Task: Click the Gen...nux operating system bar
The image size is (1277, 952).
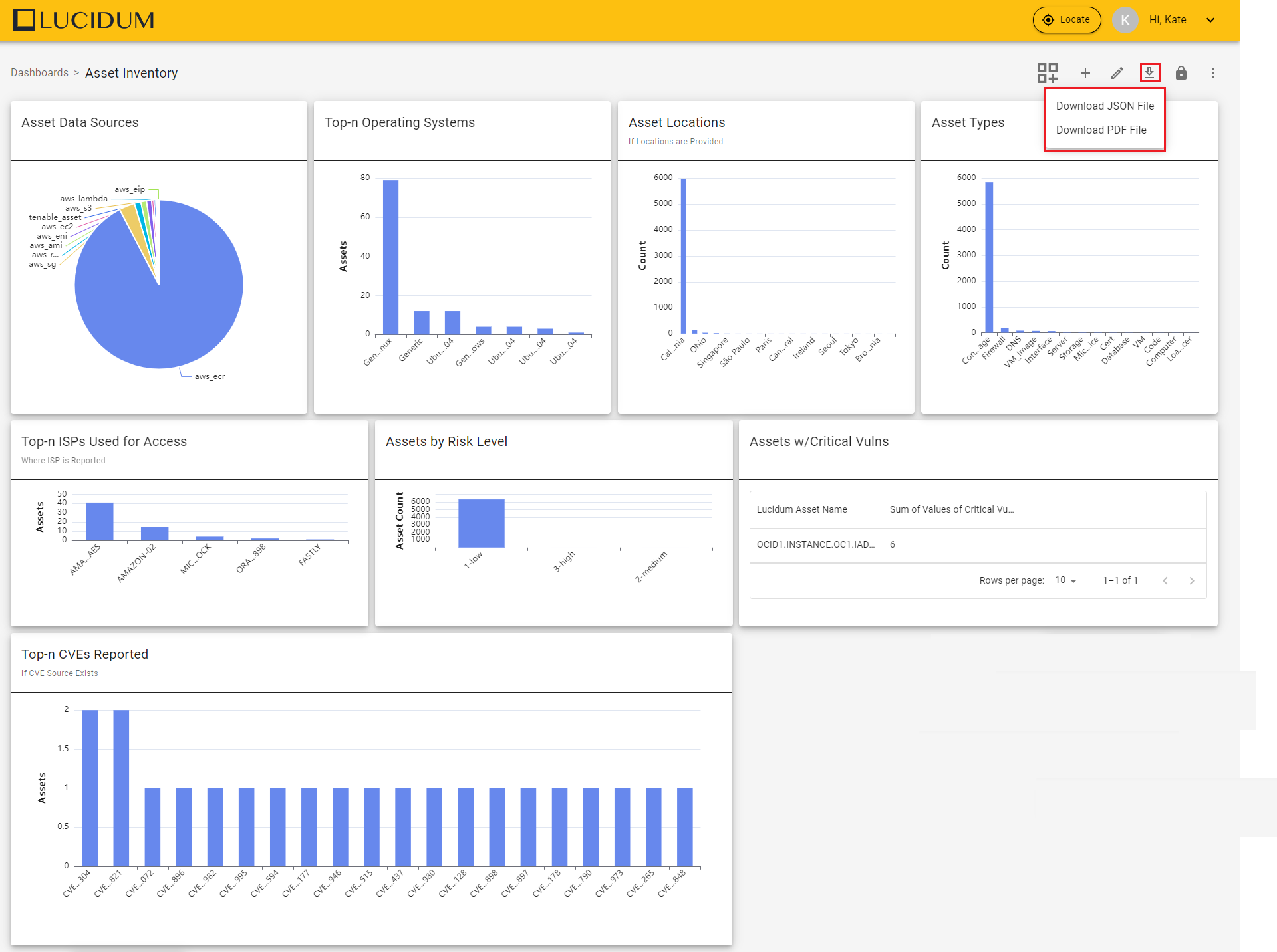Action: point(390,257)
